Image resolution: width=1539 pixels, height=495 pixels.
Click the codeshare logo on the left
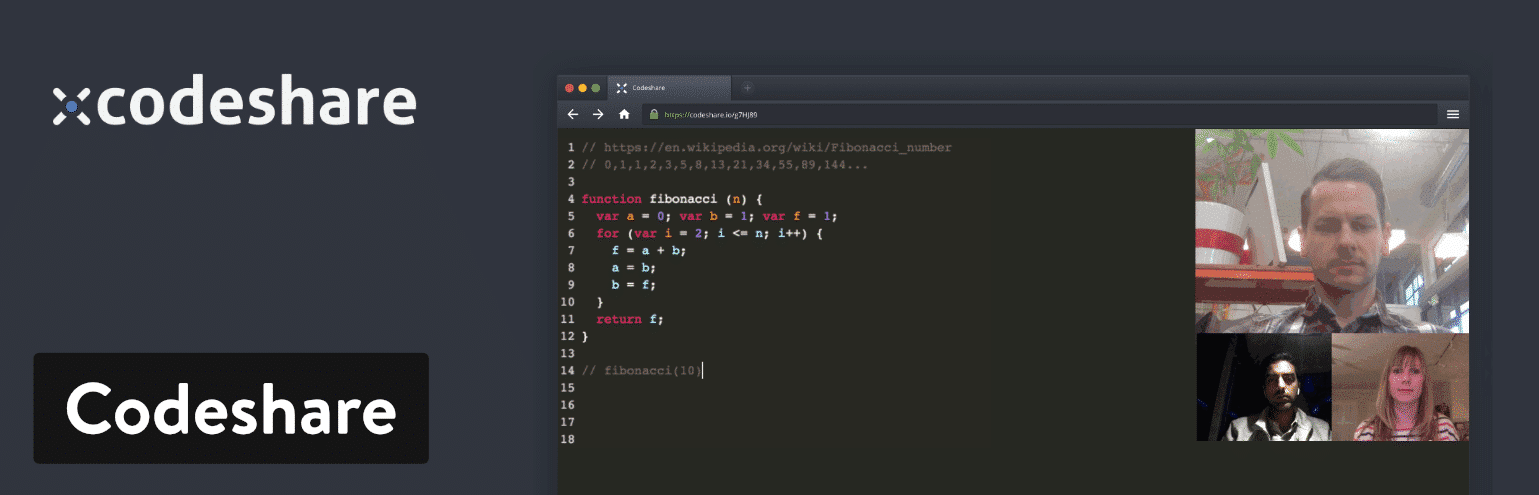click(x=234, y=104)
